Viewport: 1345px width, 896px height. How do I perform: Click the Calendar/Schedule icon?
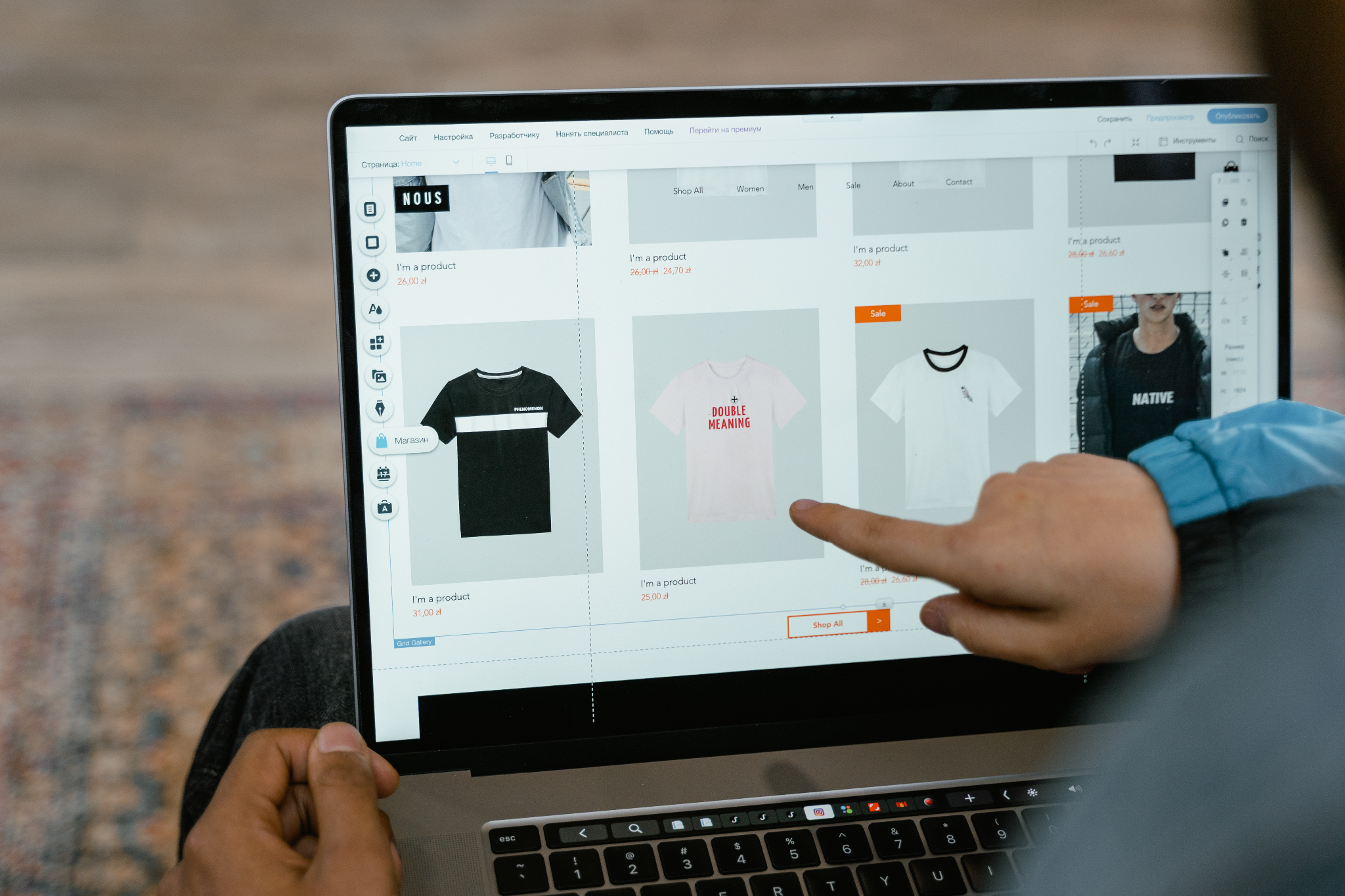coord(384,474)
